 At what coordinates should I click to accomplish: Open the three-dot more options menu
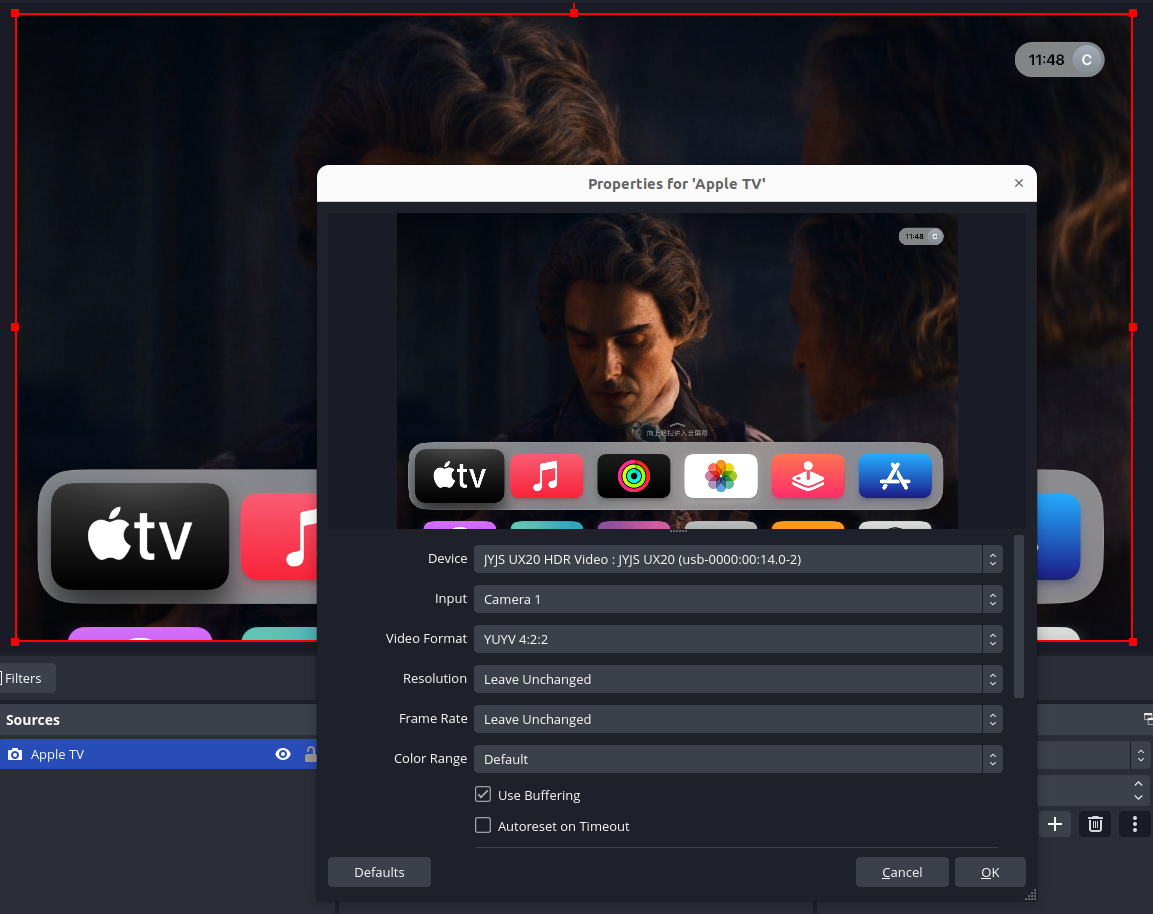1134,824
